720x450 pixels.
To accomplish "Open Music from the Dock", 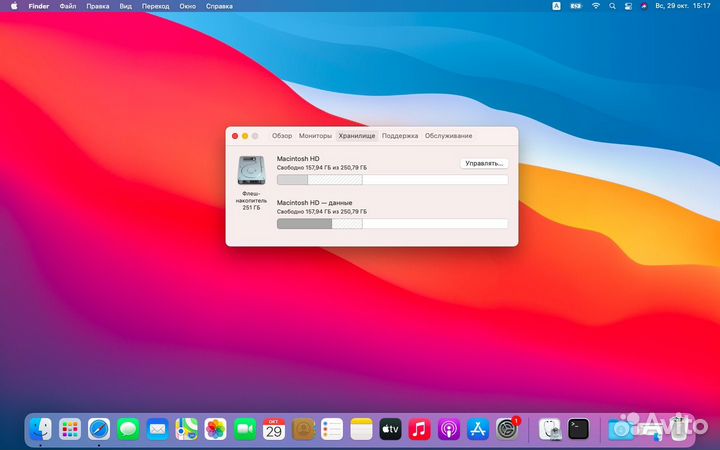I will [x=420, y=430].
